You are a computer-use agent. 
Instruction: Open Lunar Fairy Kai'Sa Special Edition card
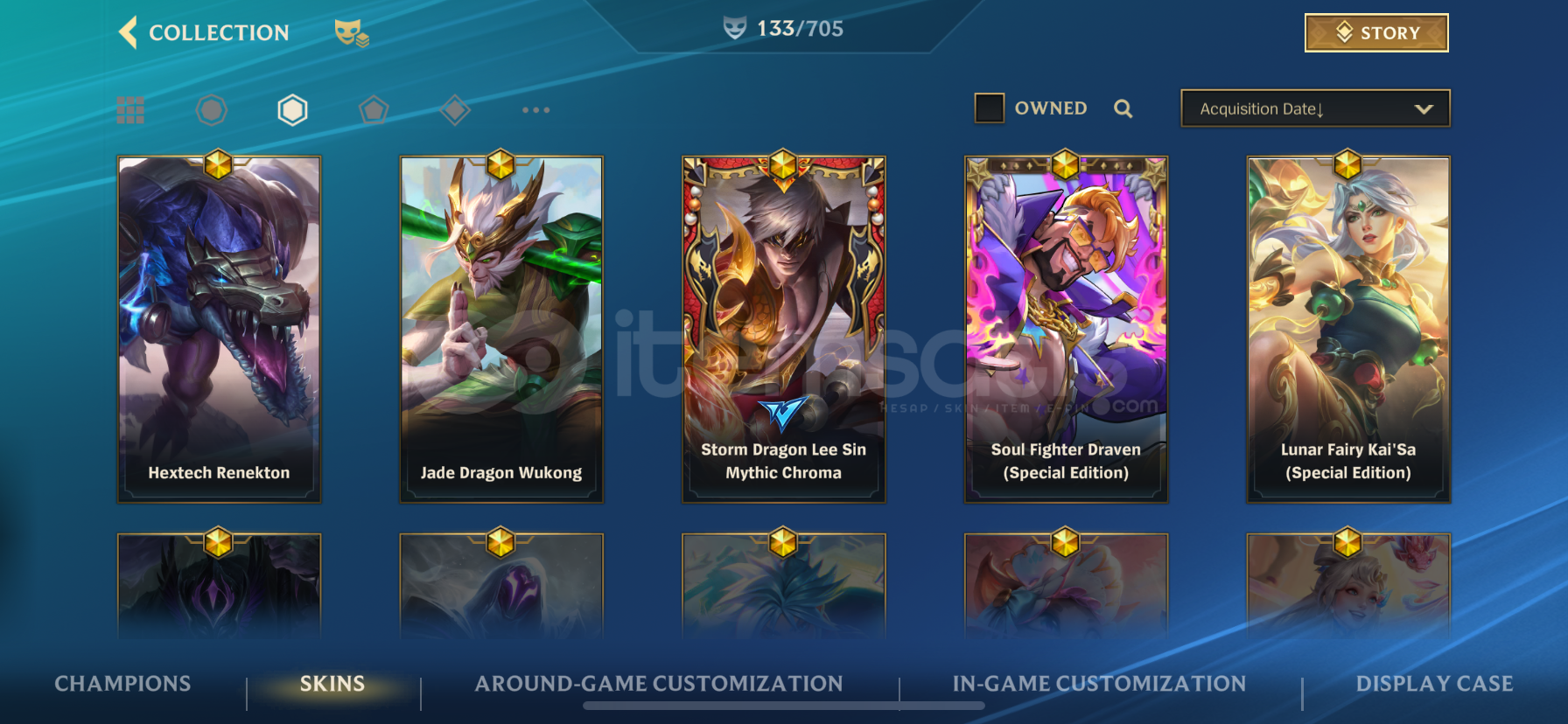(1348, 329)
